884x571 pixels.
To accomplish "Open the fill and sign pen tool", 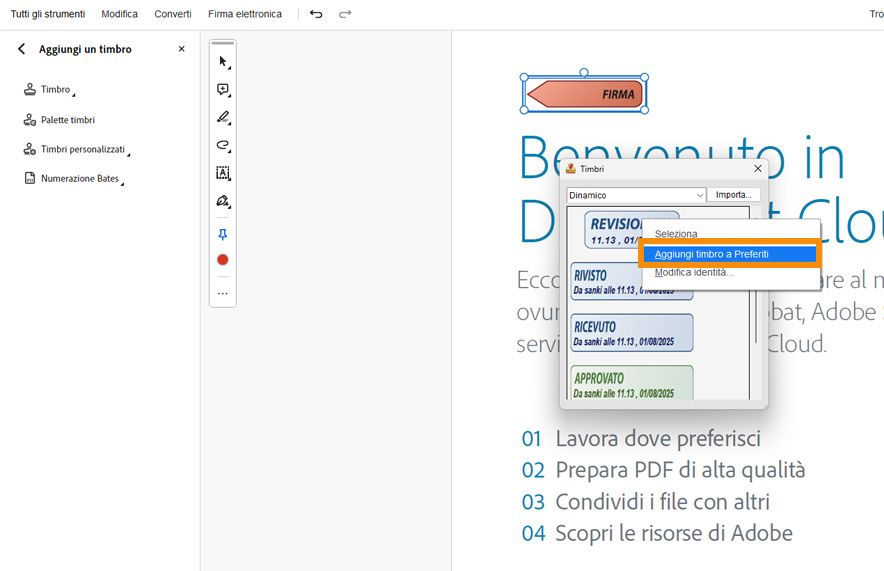I will (223, 201).
